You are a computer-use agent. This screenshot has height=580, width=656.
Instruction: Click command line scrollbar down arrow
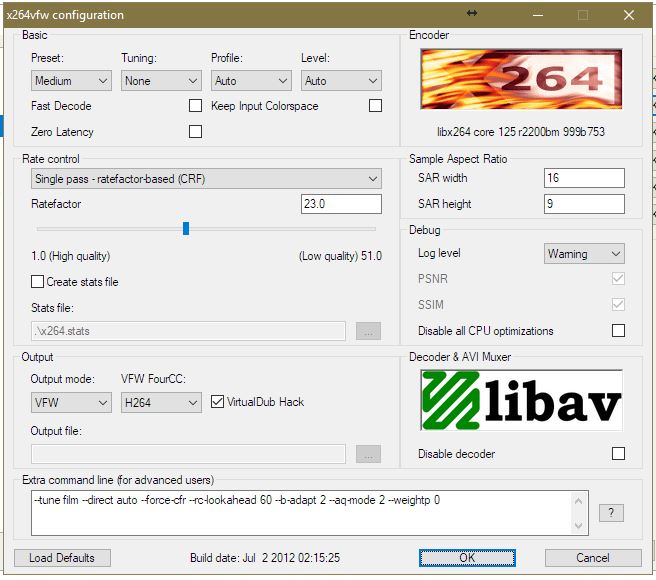click(x=579, y=526)
